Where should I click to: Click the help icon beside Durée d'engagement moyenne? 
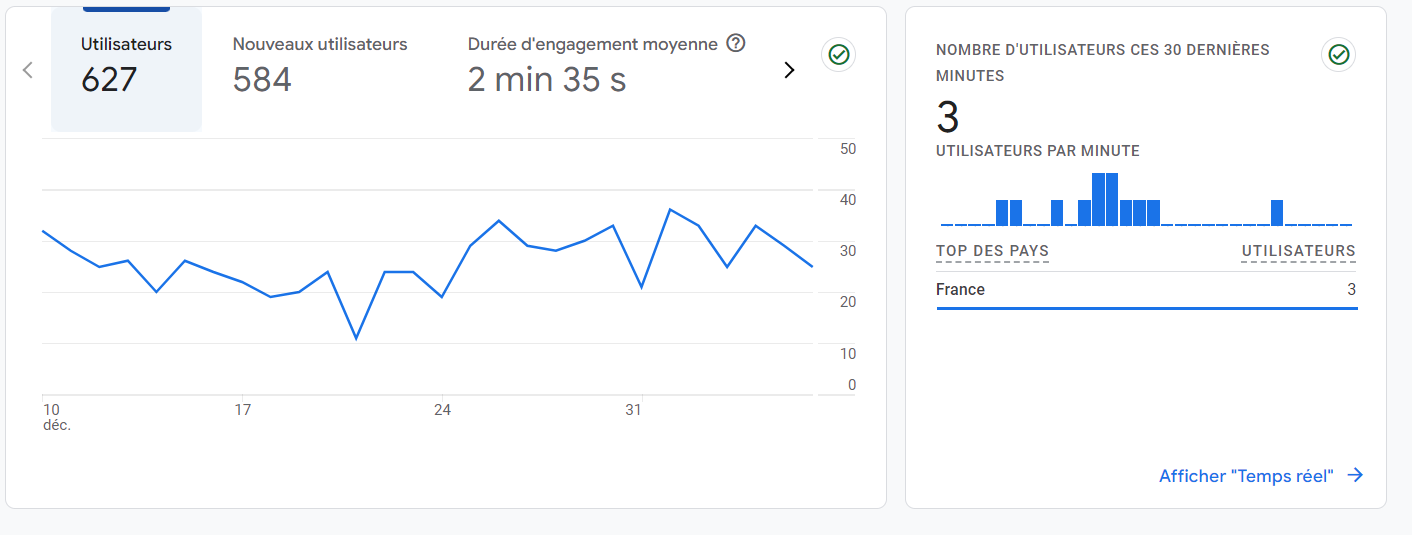pyautogui.click(x=736, y=43)
